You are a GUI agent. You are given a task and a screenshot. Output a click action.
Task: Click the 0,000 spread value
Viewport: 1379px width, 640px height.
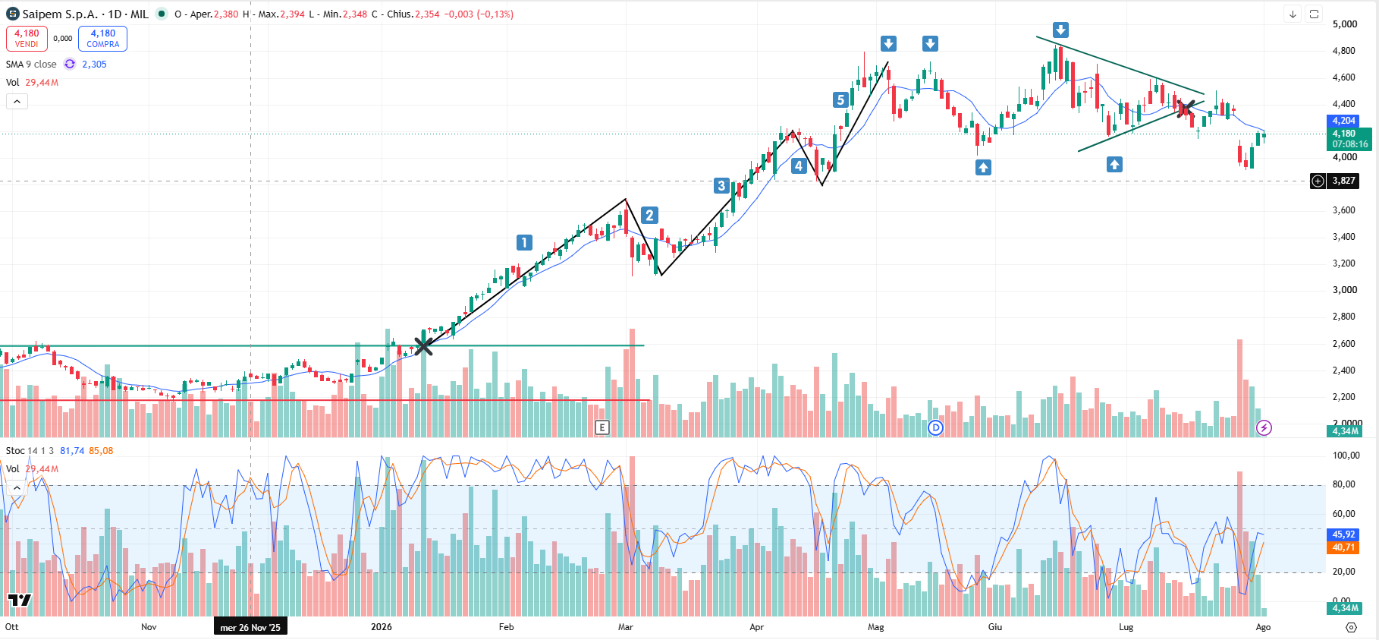coord(62,39)
